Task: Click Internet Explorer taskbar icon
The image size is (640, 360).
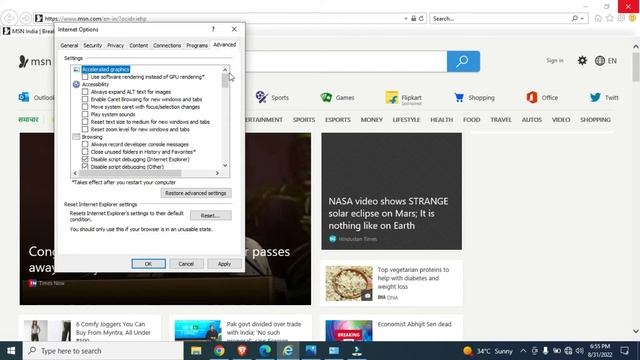Action: tap(288, 351)
